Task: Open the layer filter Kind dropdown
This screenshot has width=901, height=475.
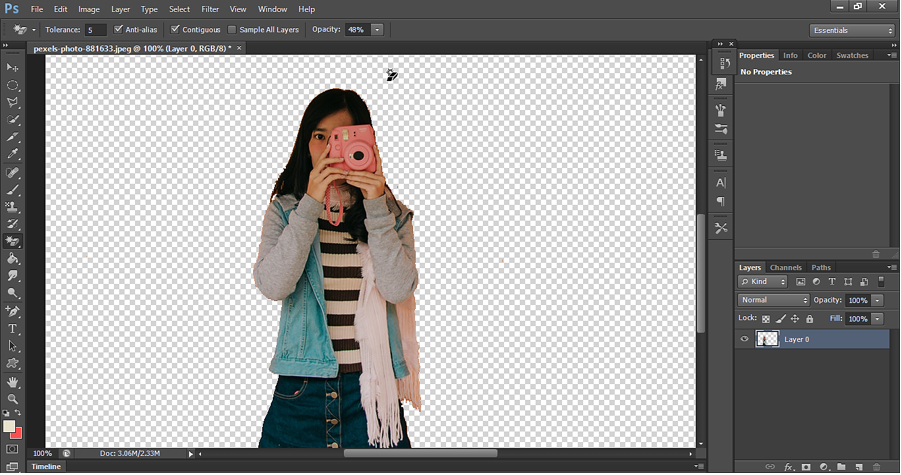Action: pos(763,281)
